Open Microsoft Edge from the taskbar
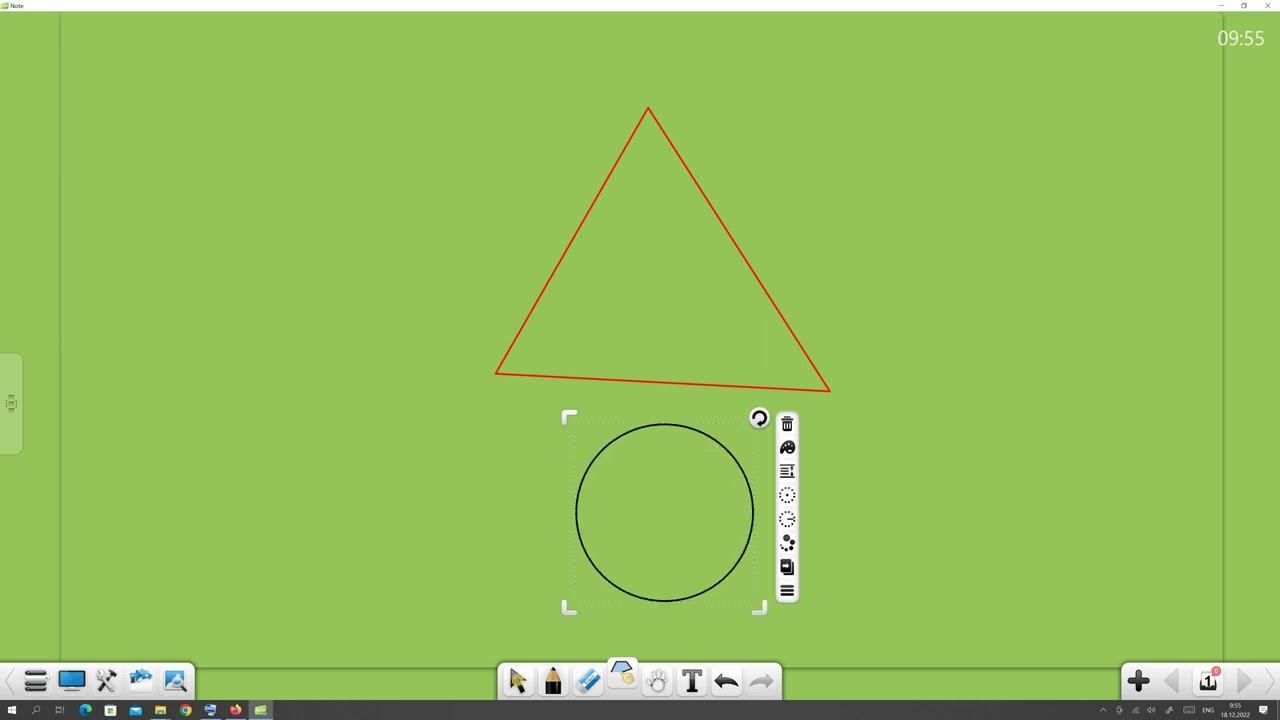 coord(85,710)
